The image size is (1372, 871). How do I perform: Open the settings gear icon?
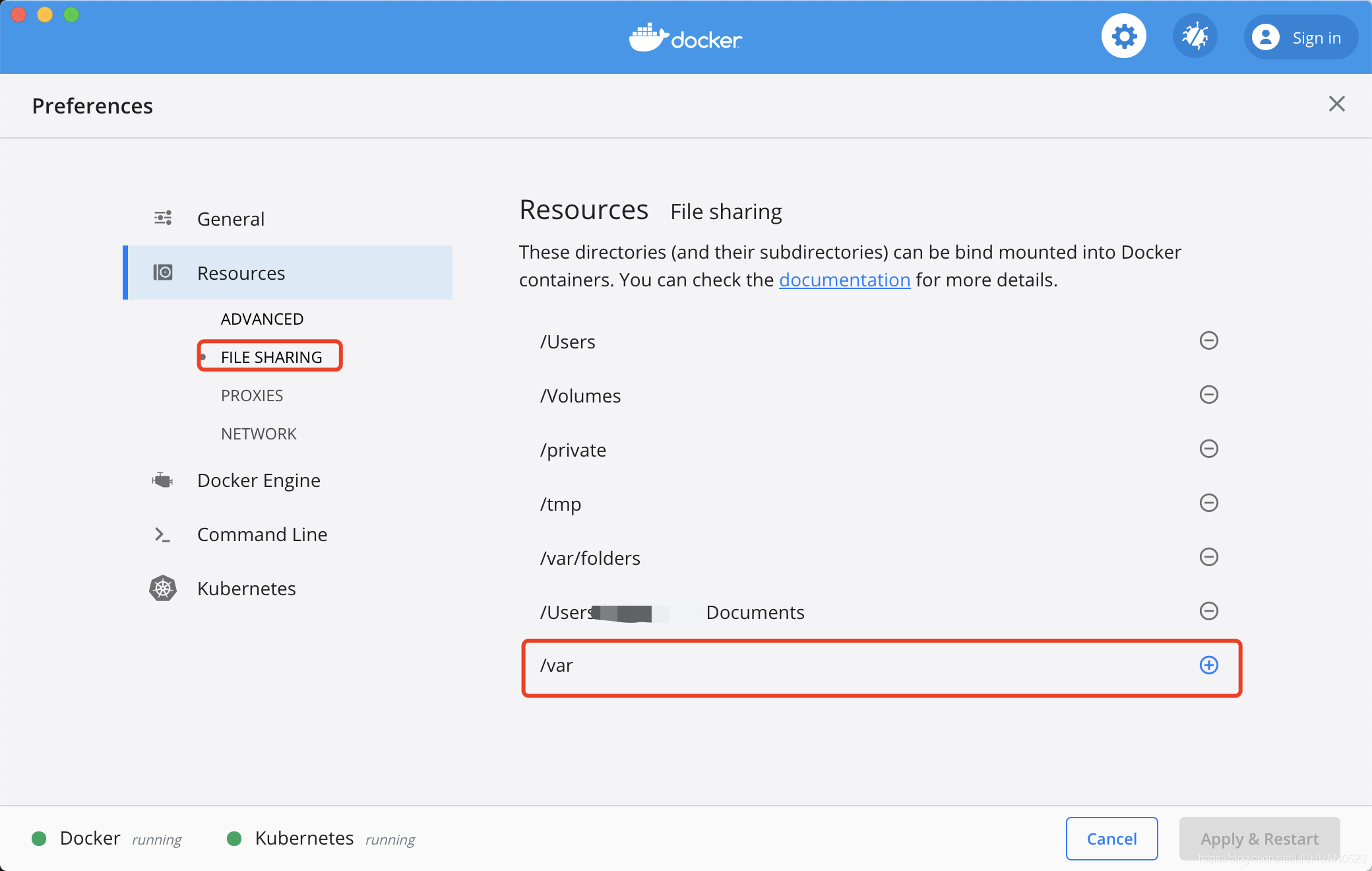[x=1124, y=36]
